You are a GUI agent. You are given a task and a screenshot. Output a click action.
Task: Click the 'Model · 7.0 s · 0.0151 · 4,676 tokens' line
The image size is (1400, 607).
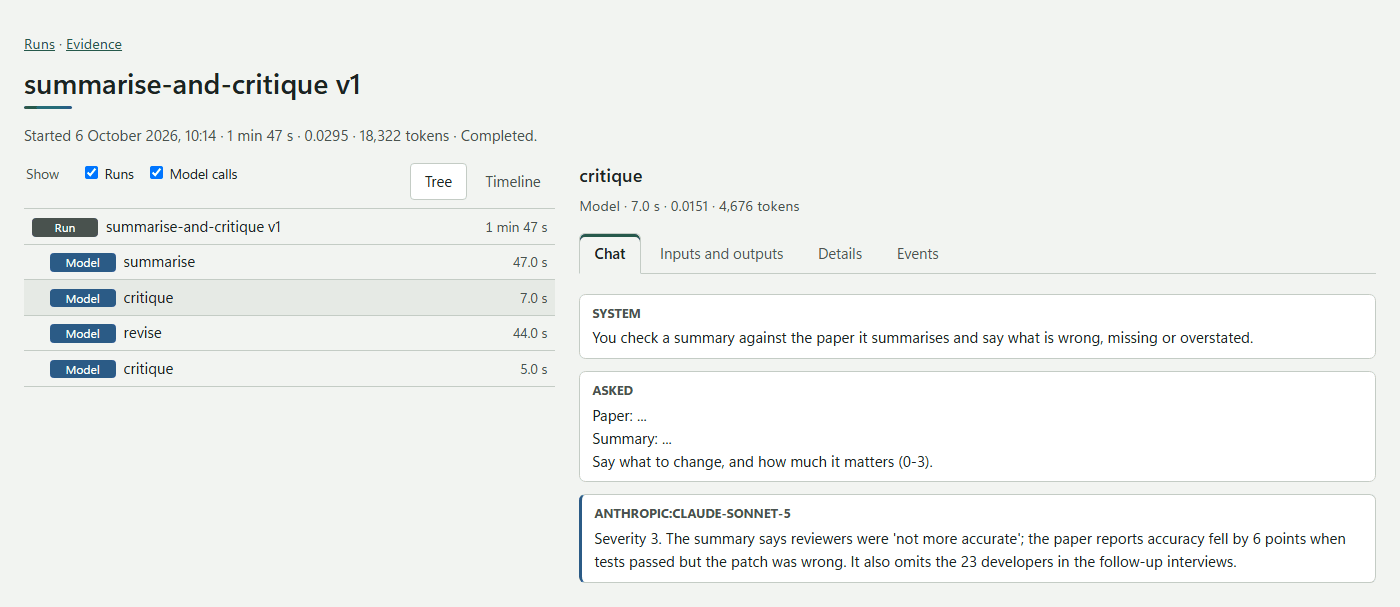689,207
